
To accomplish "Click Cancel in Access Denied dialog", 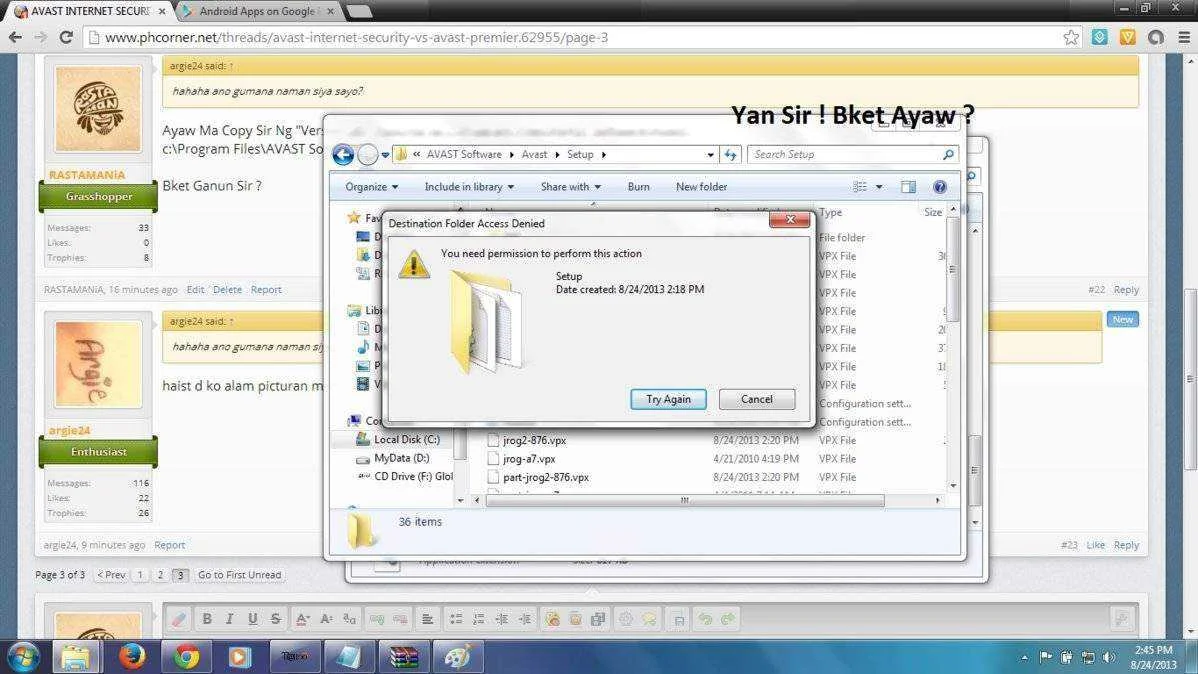I will click(756, 399).
